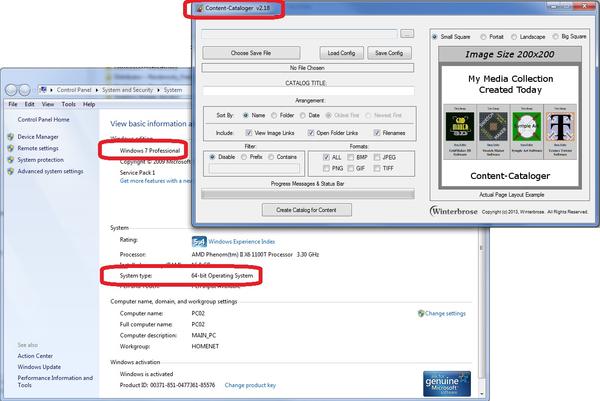Image resolution: width=600 pixels, height=401 pixels.
Task: Click the Load Config button
Action: 341,53
